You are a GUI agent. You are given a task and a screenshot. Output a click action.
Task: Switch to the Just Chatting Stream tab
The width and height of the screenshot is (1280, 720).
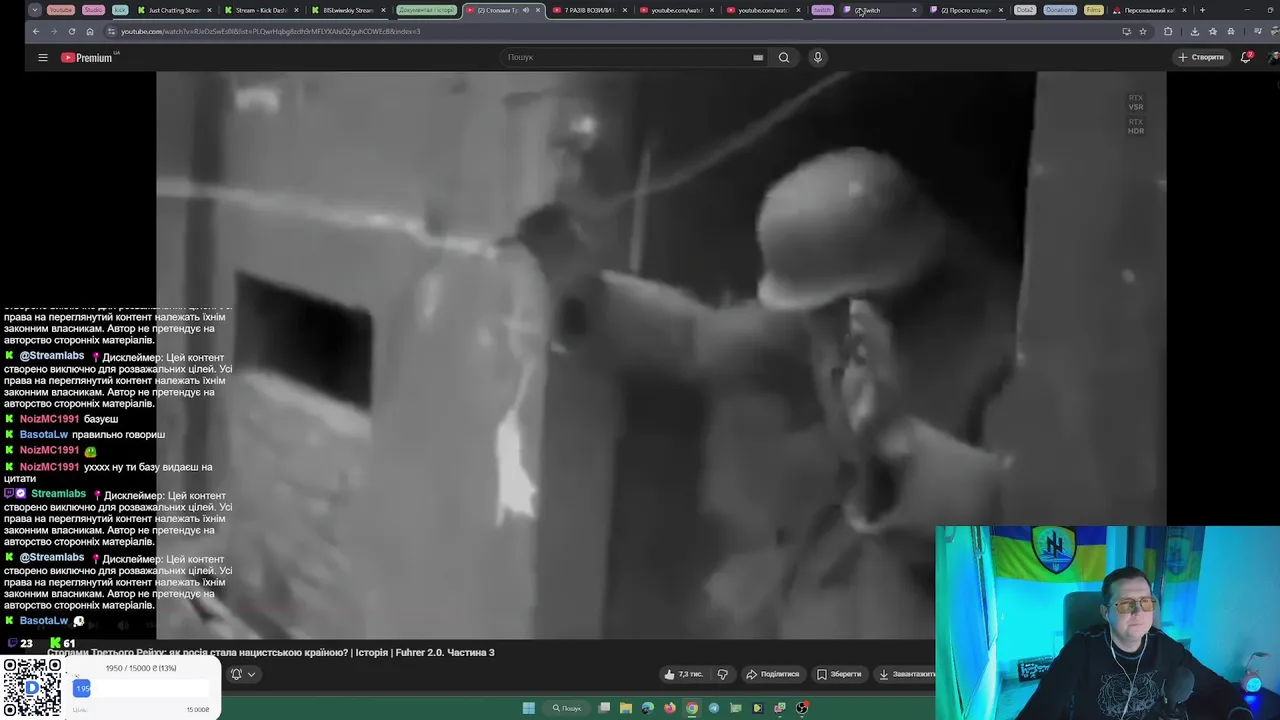(x=175, y=10)
